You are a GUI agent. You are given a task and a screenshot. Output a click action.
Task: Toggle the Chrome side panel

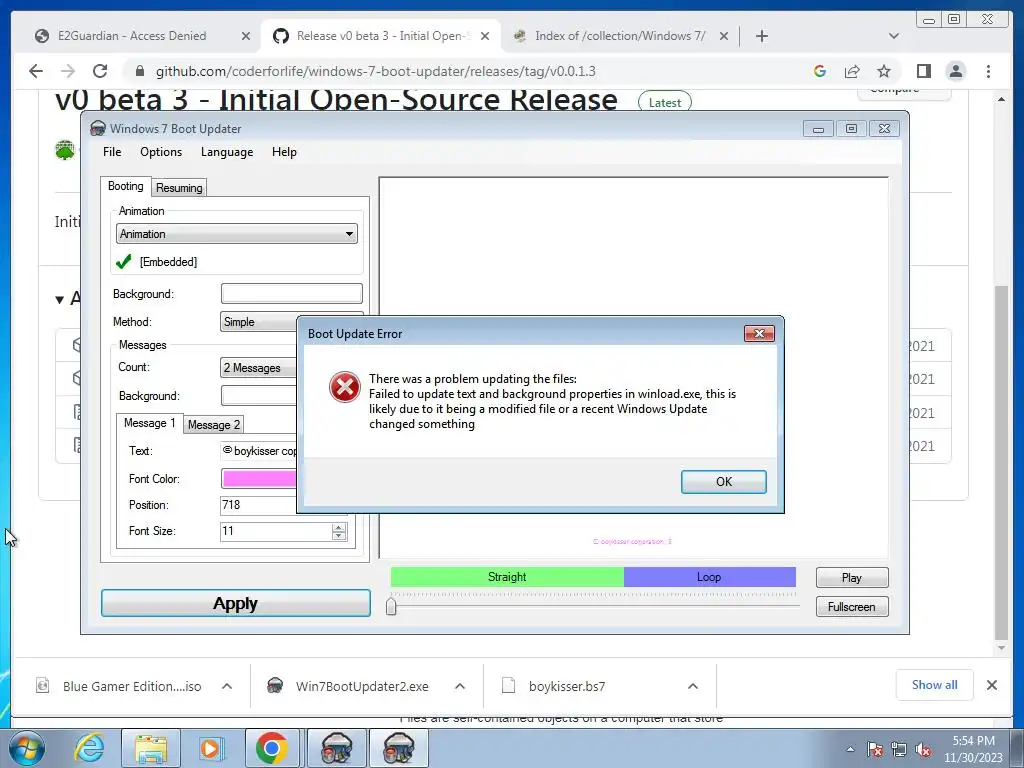point(923,71)
